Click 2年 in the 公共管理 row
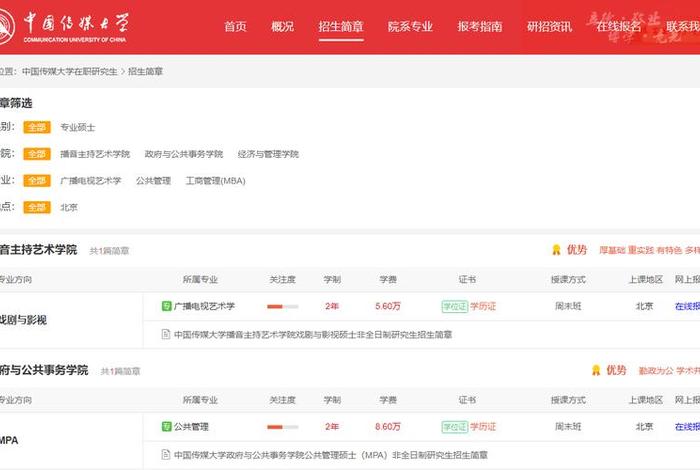The height and width of the screenshot is (470, 700). pos(332,427)
